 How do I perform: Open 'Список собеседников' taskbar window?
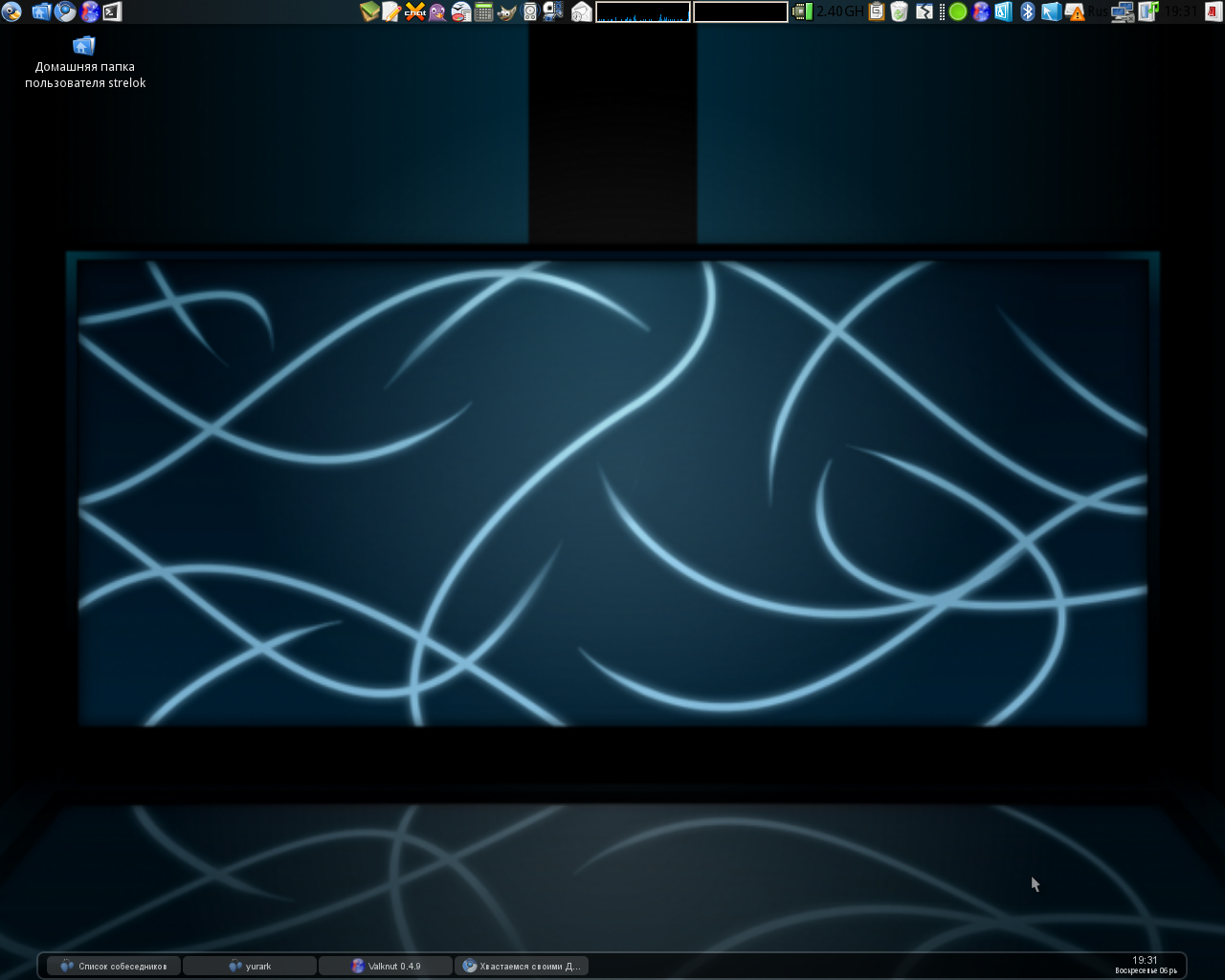114,966
